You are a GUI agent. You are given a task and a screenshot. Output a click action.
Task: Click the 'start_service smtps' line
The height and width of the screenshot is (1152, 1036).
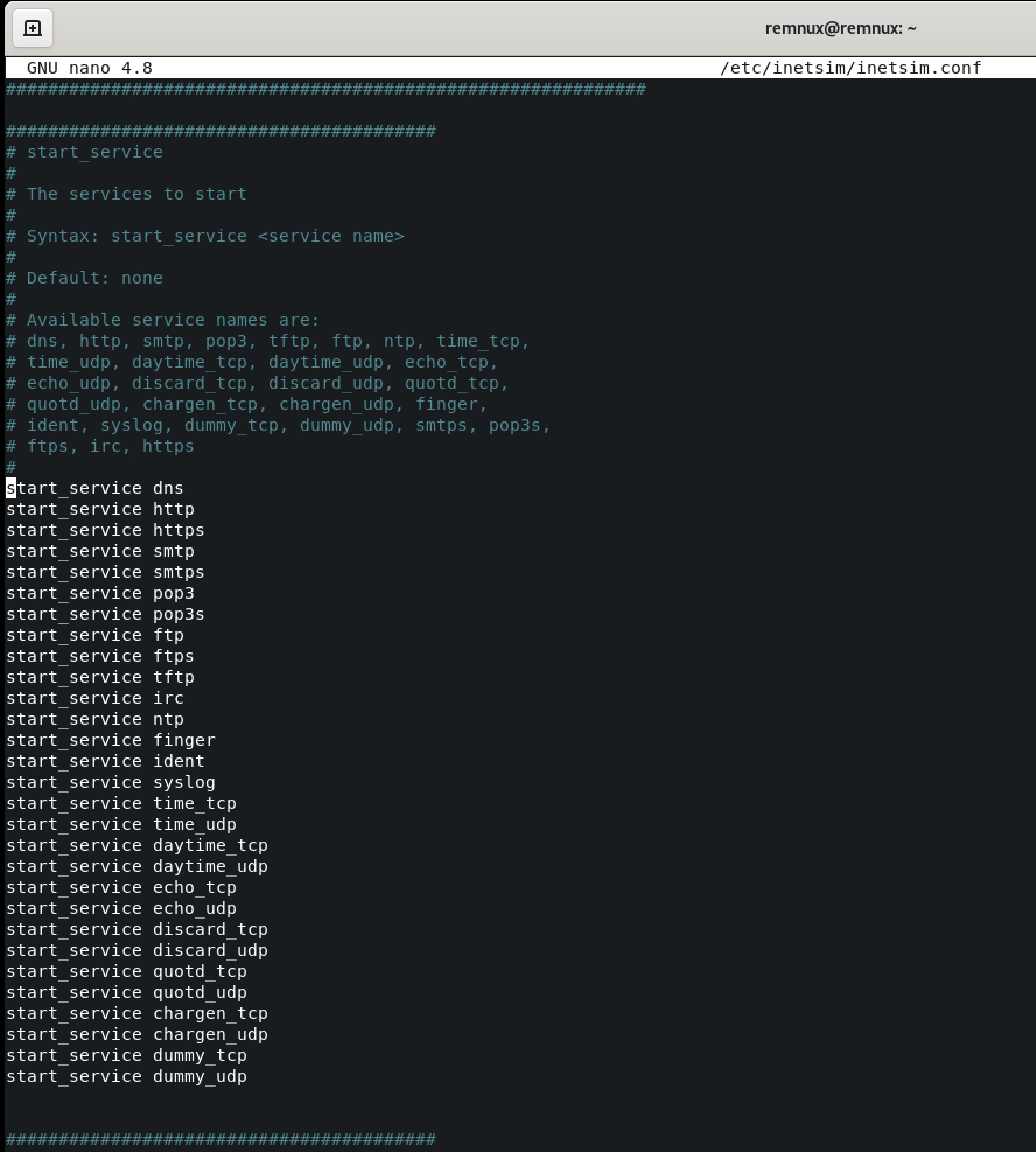pos(105,572)
